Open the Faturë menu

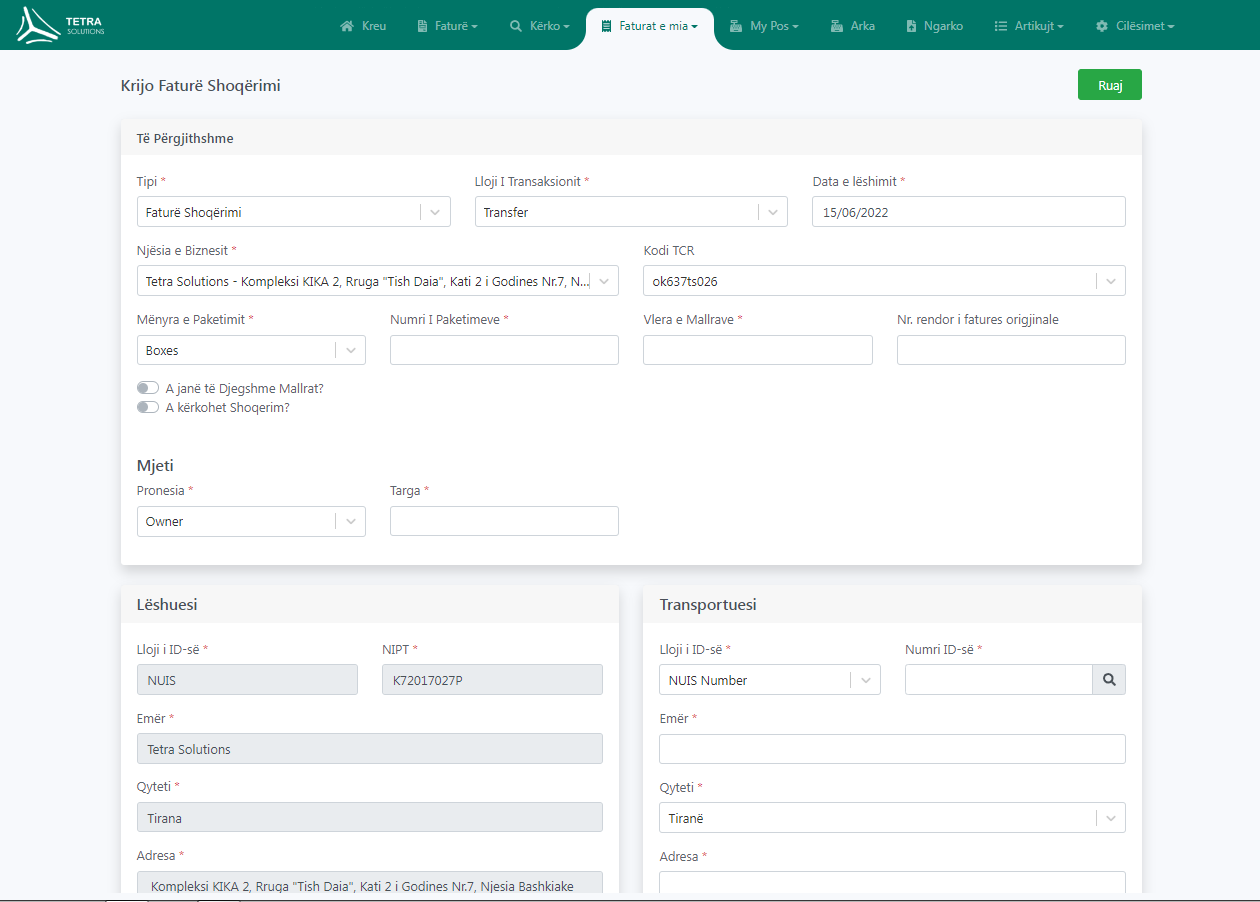click(447, 26)
